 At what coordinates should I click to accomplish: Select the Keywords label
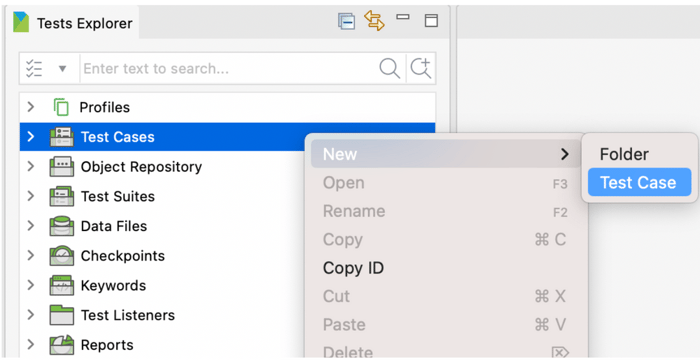click(113, 286)
